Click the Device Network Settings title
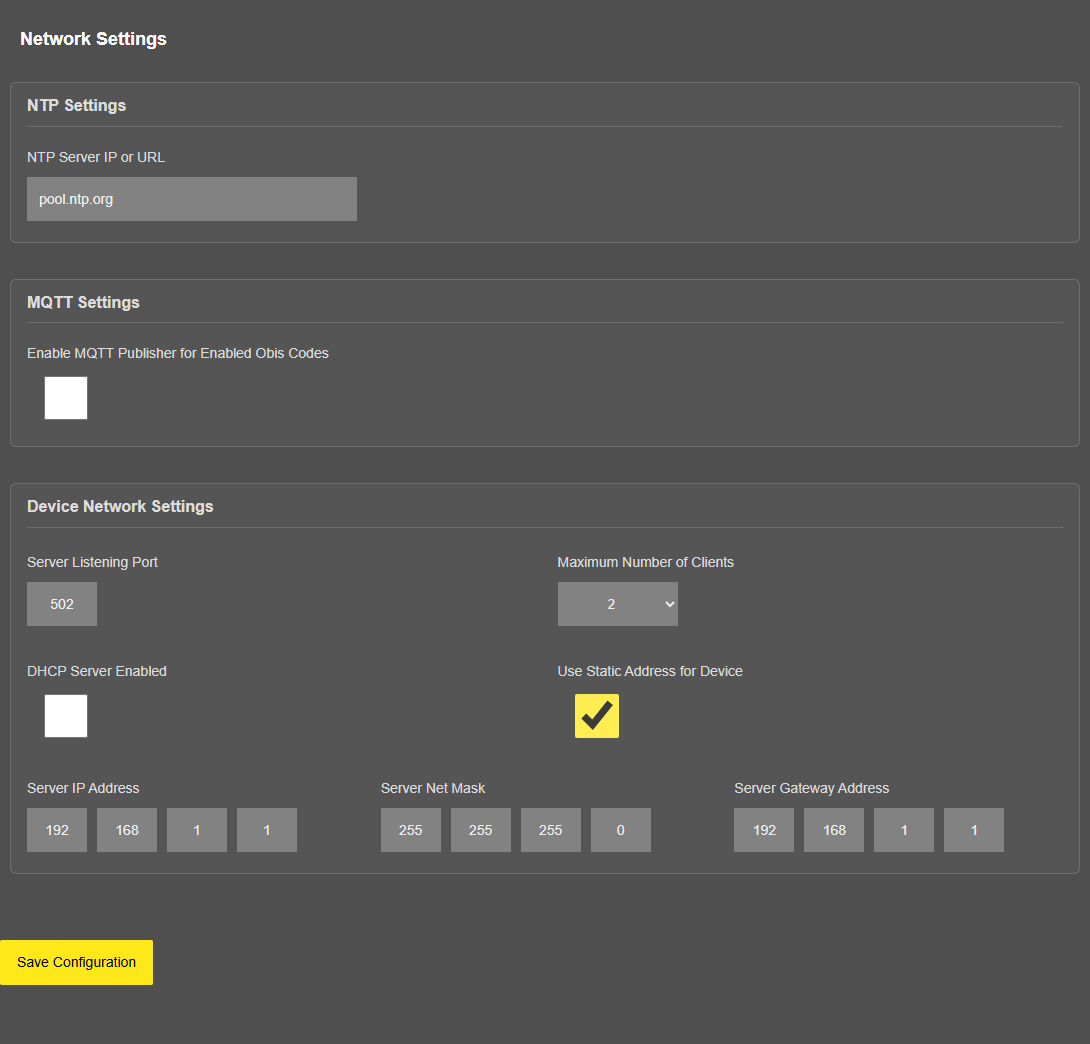This screenshot has width=1090, height=1044. click(120, 506)
